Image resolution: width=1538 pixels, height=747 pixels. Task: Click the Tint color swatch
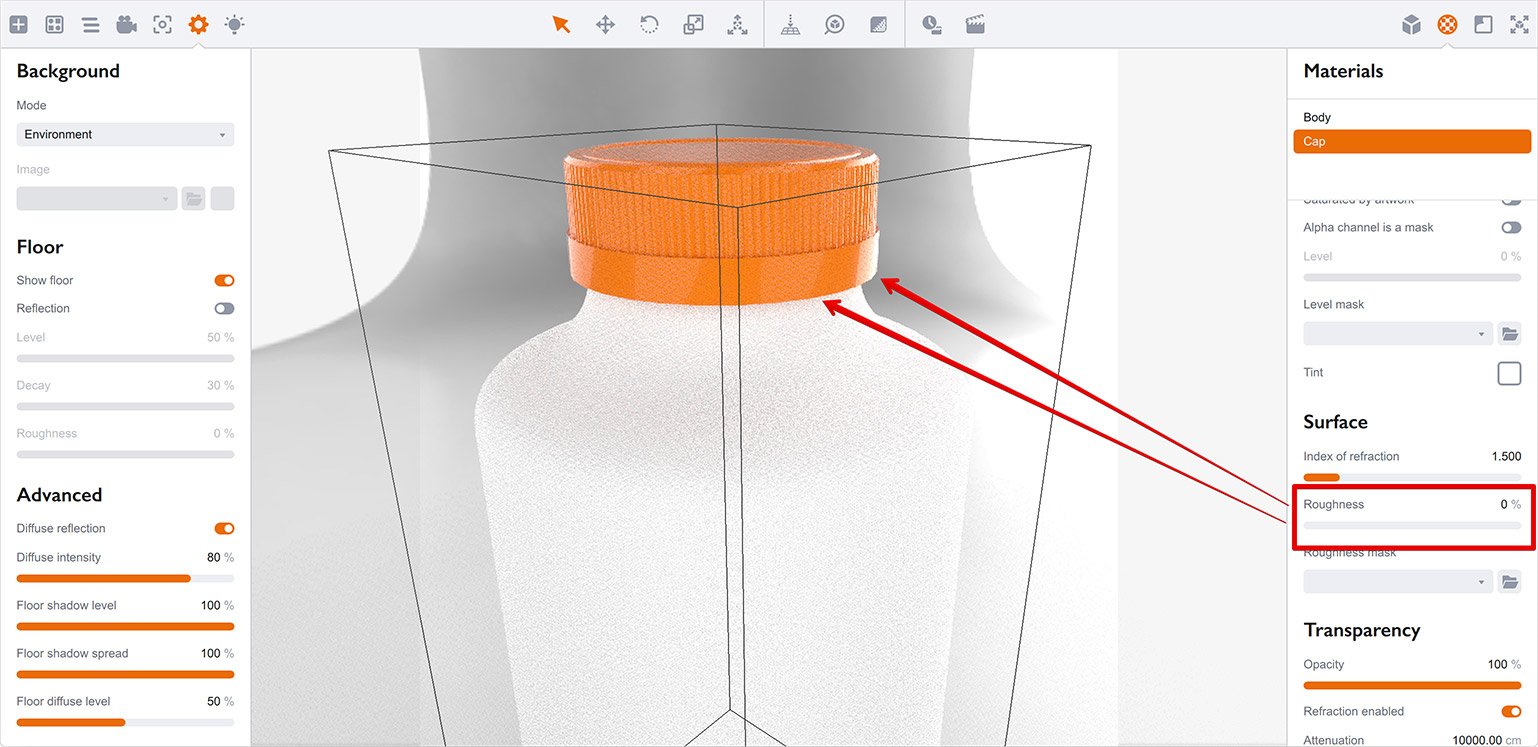1509,373
